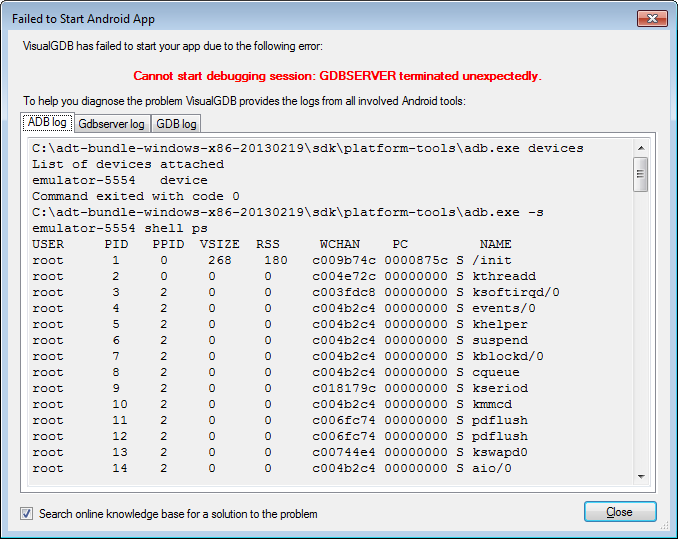Screen dimensions: 678x539
Task: Click the 'emulator-5554 shell ps' line
Action: pyautogui.click(x=120, y=228)
